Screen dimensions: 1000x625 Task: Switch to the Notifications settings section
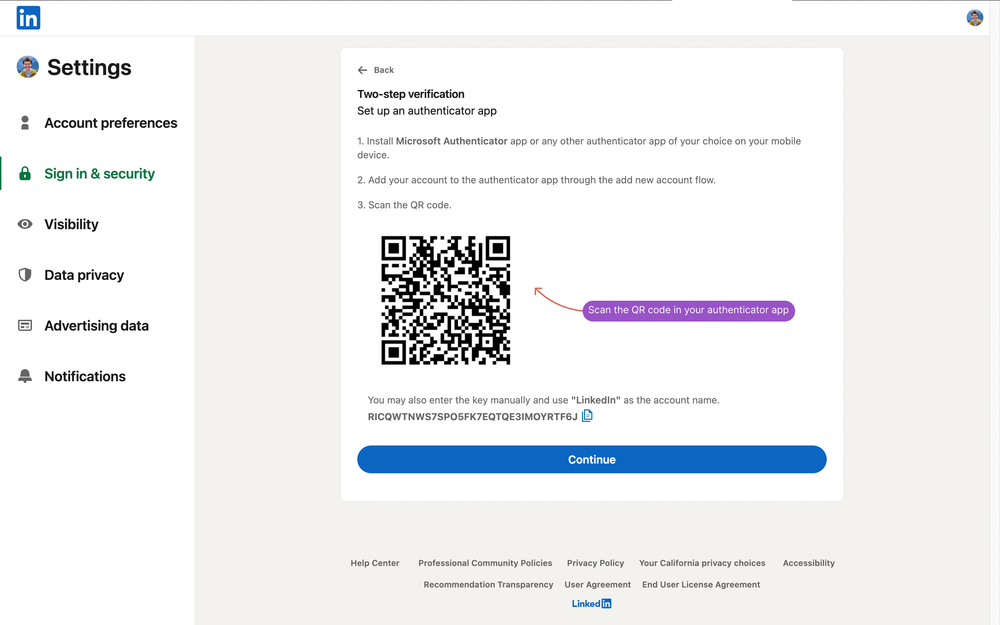coord(85,376)
